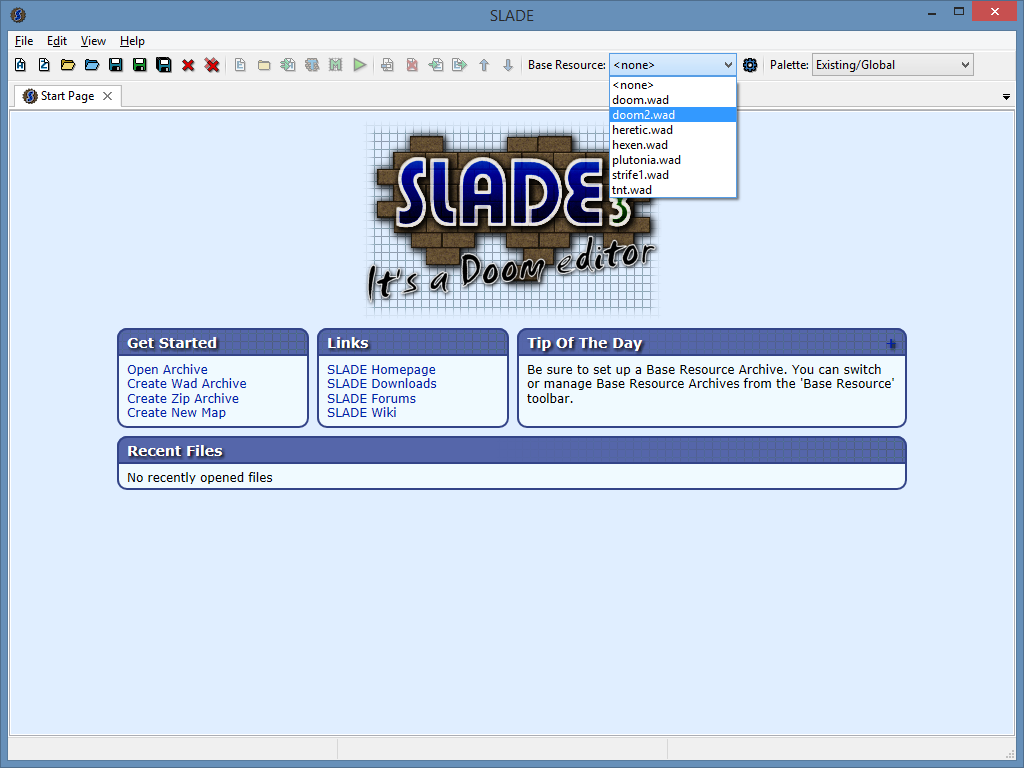Choose hexen.wad in the Base Resource list

[x=673, y=145]
